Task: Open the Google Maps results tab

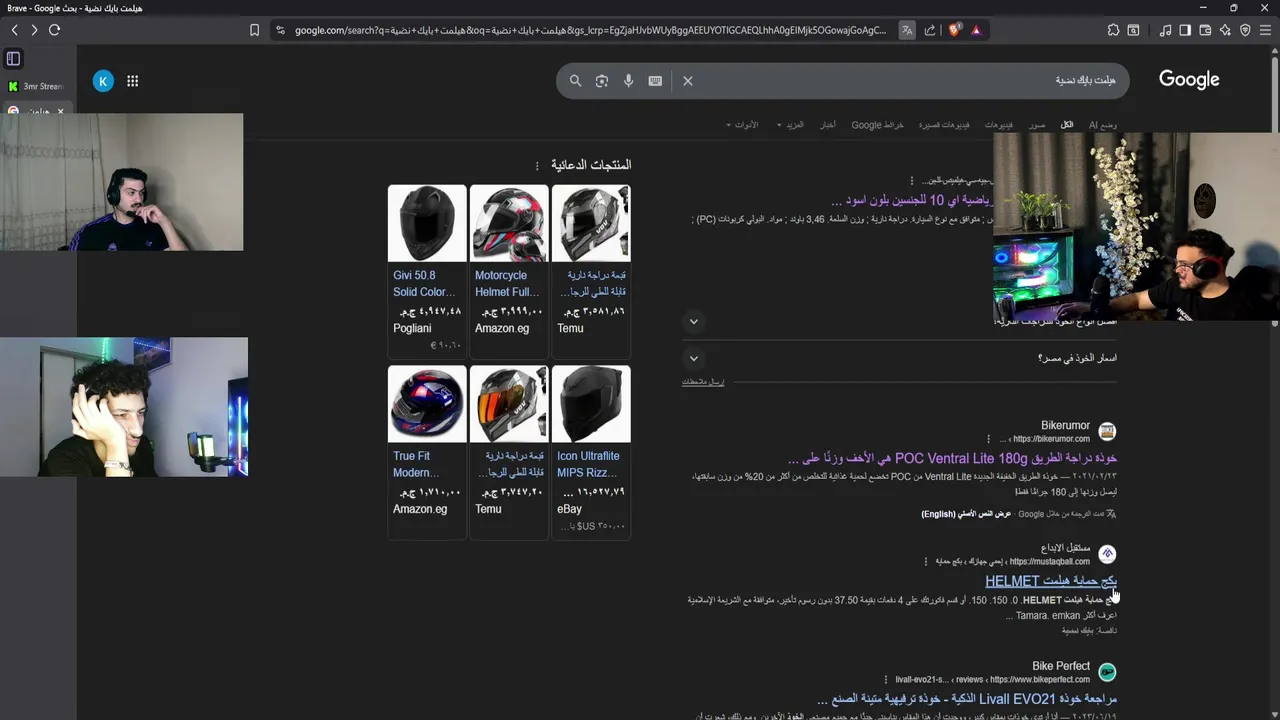Action: (x=877, y=125)
